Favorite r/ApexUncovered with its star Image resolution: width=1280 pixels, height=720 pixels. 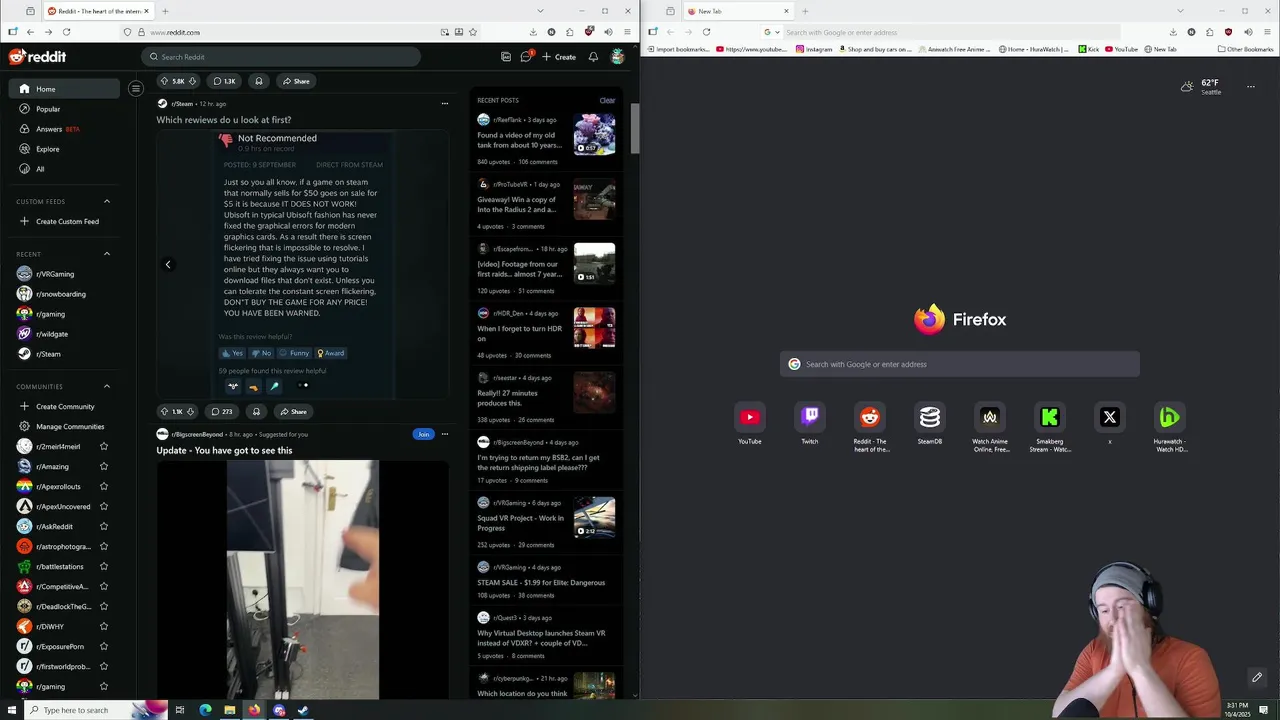tap(104, 506)
